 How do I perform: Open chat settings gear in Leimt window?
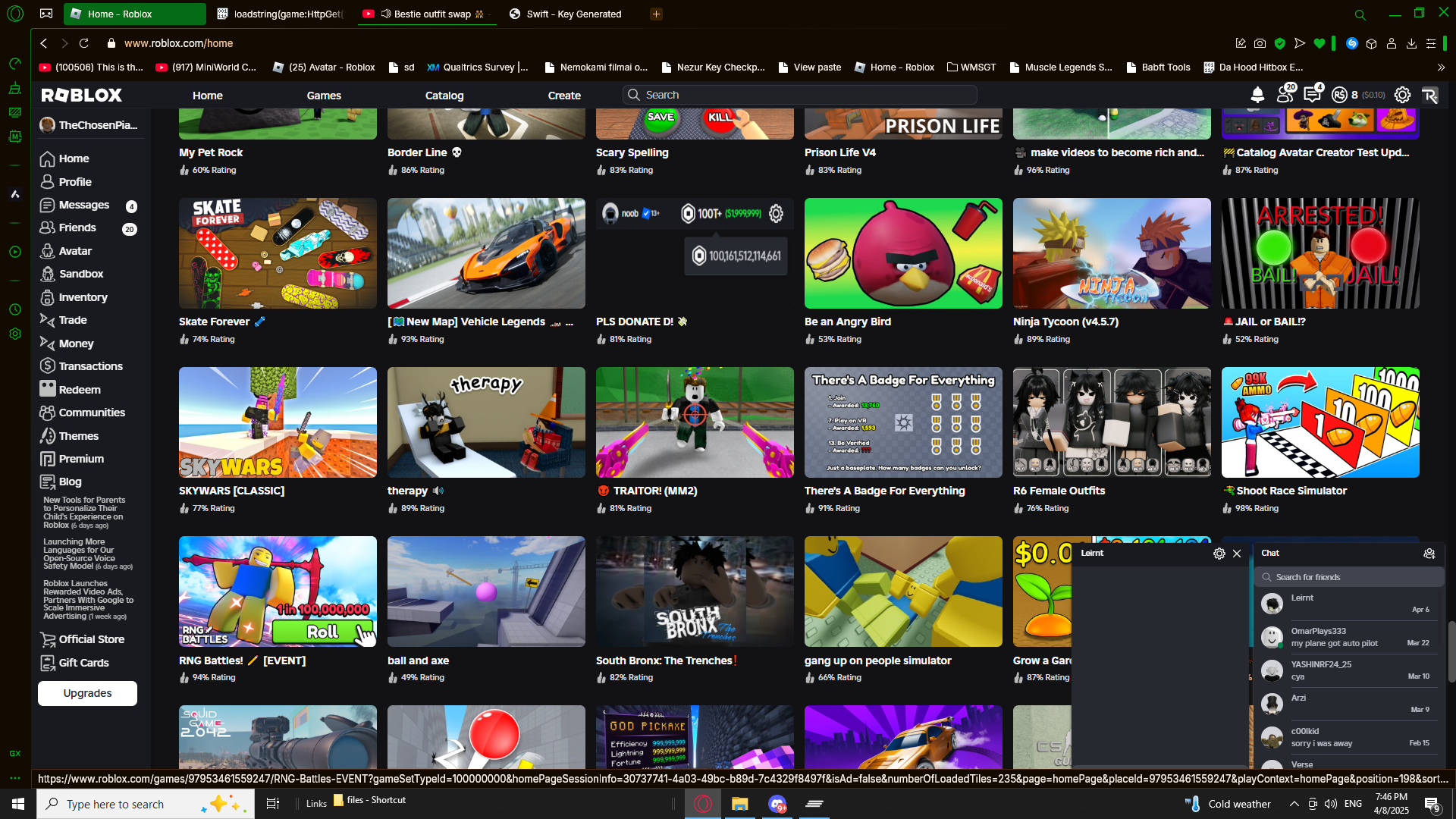pyautogui.click(x=1219, y=554)
